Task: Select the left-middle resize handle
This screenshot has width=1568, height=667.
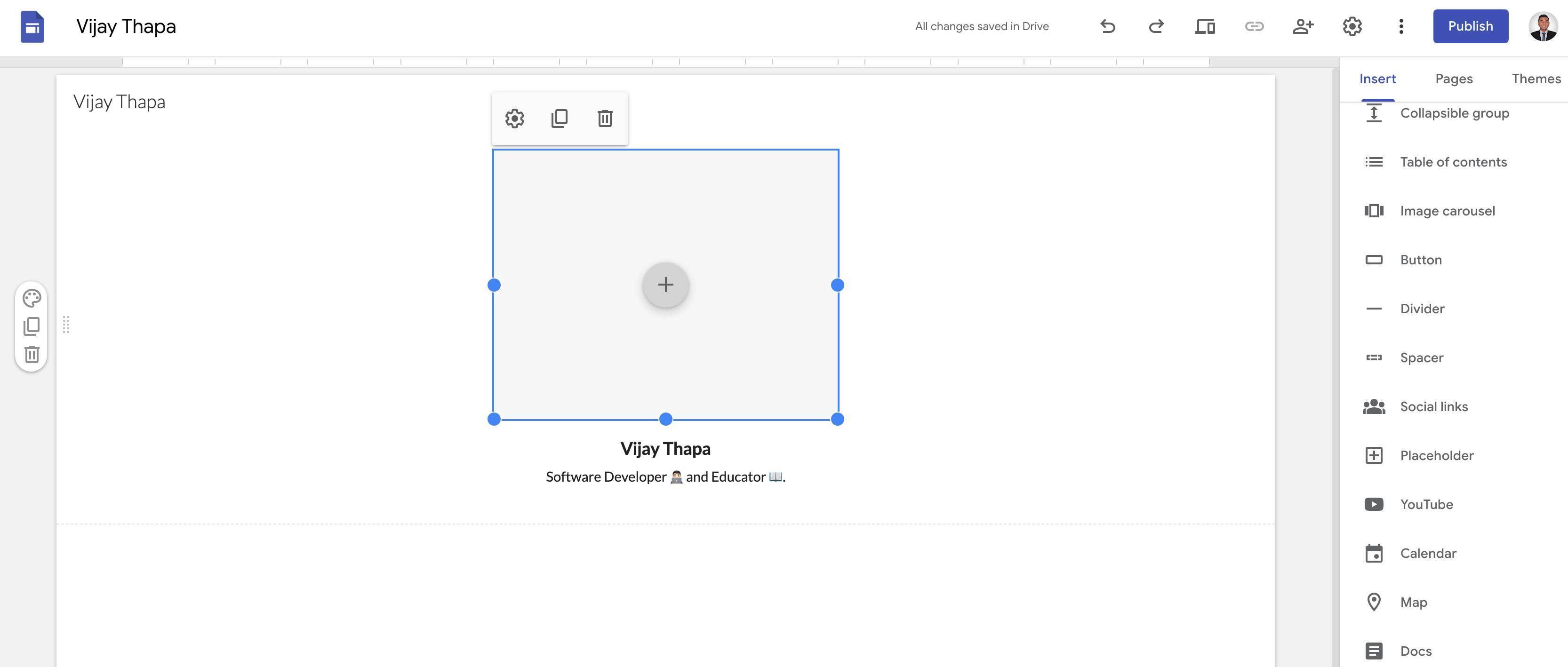Action: (494, 285)
